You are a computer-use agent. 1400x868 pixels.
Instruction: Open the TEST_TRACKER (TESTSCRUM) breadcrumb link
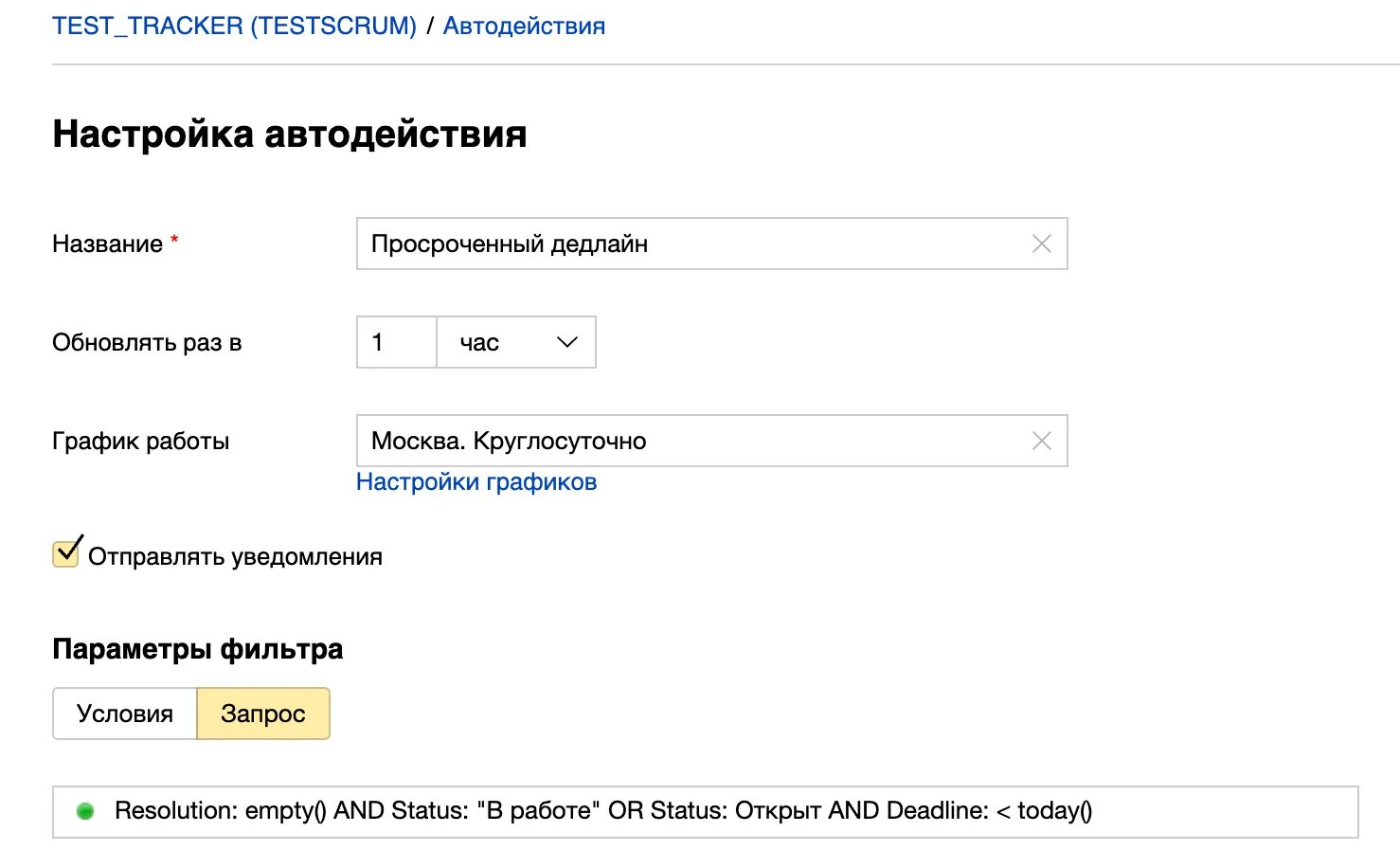pos(234,27)
